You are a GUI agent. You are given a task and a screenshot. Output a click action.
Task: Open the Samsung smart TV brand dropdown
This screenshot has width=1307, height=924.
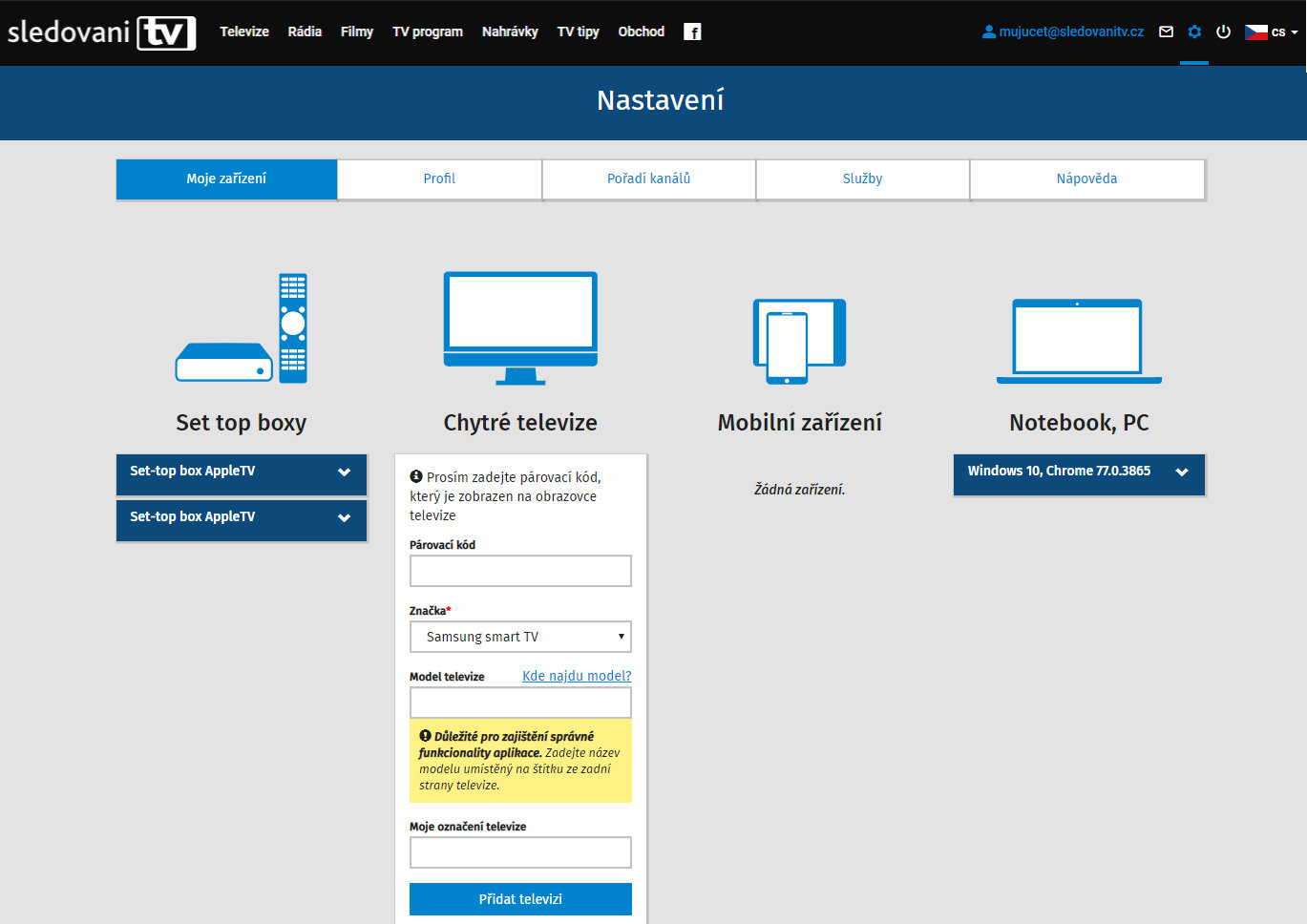[x=520, y=637]
